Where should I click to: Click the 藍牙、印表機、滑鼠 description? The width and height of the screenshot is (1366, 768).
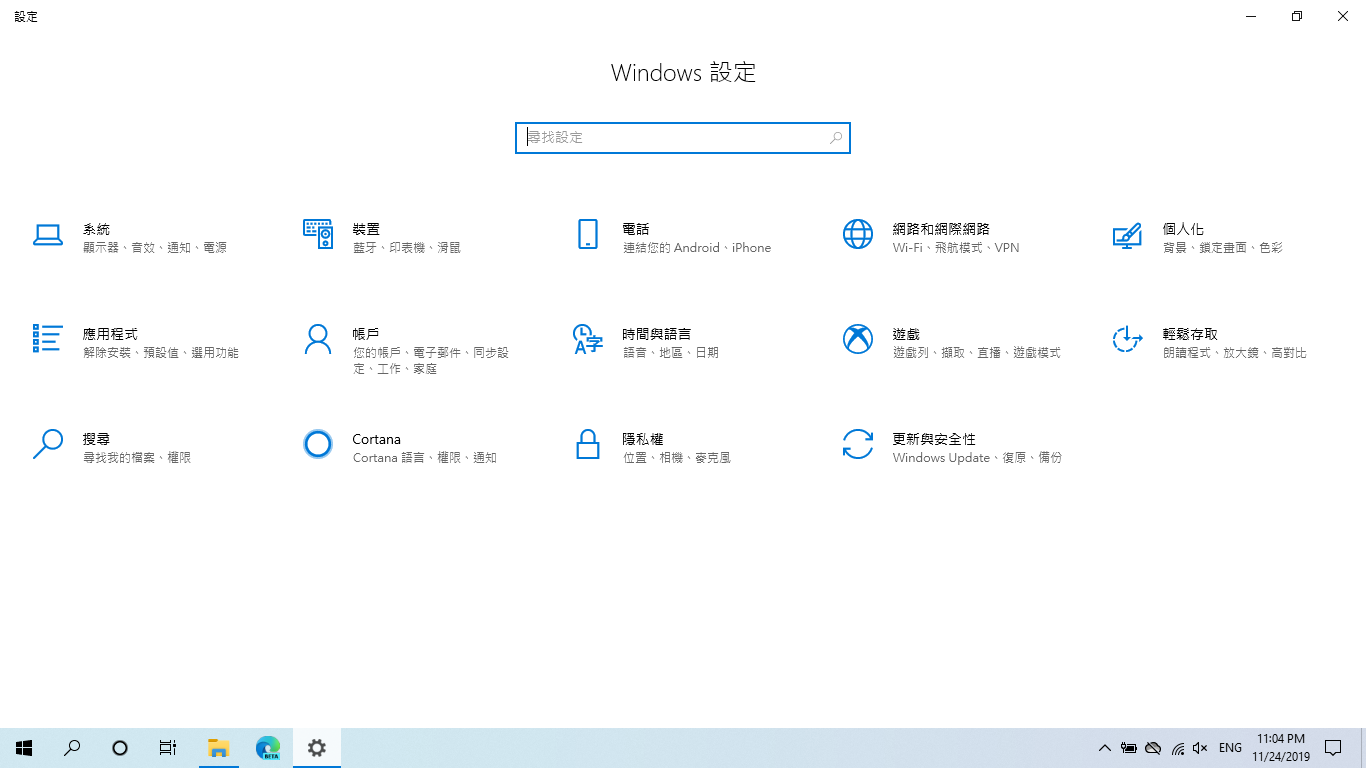click(407, 248)
